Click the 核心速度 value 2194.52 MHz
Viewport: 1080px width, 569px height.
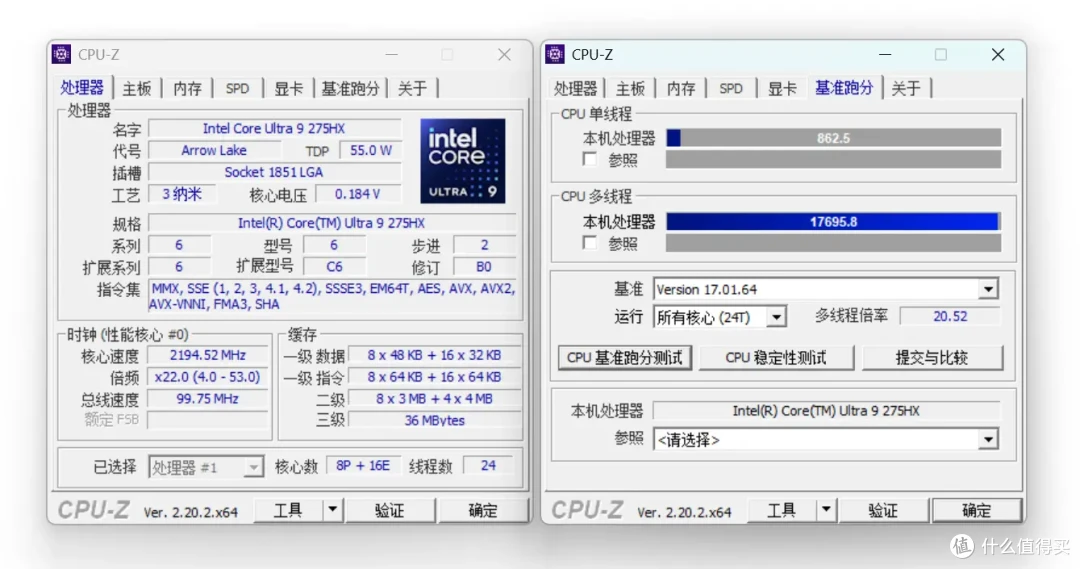tap(207, 355)
